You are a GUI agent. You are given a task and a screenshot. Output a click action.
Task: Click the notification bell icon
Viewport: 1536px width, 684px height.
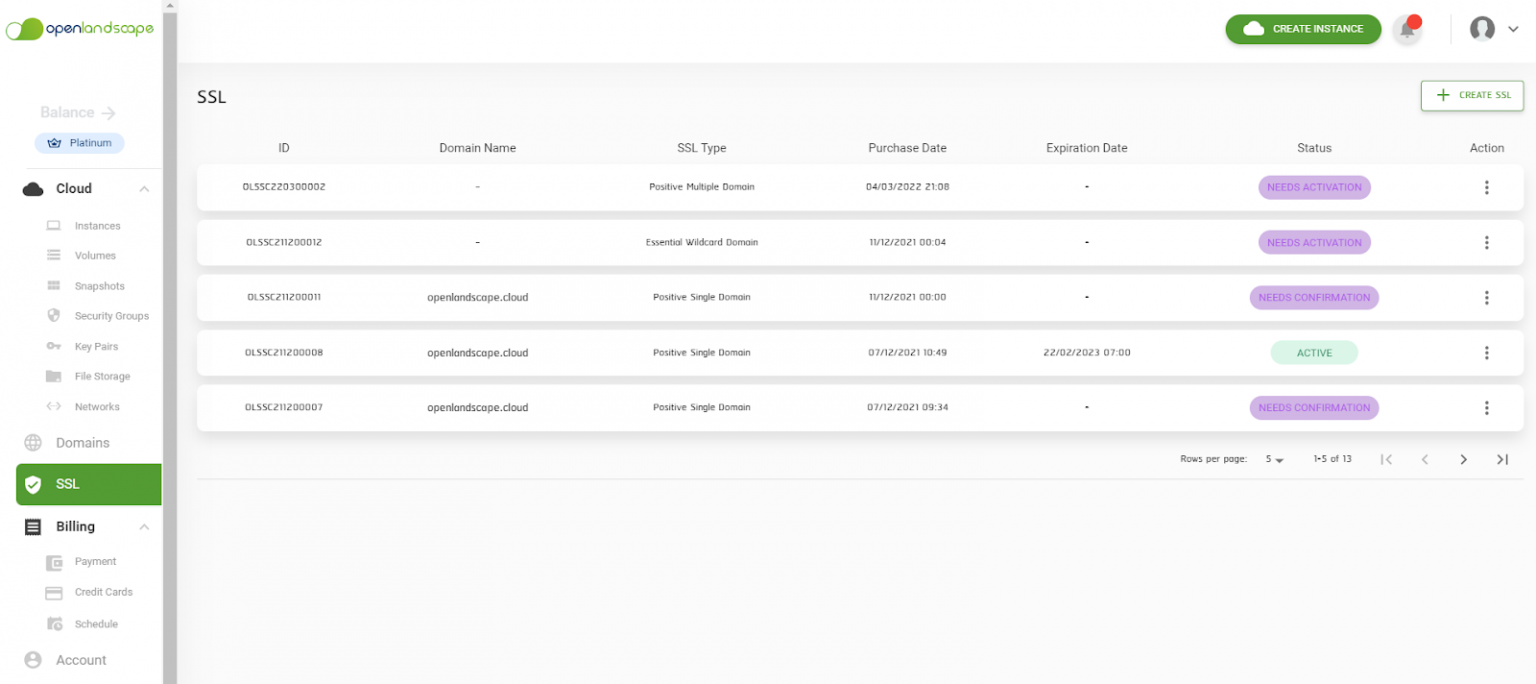tap(1407, 29)
